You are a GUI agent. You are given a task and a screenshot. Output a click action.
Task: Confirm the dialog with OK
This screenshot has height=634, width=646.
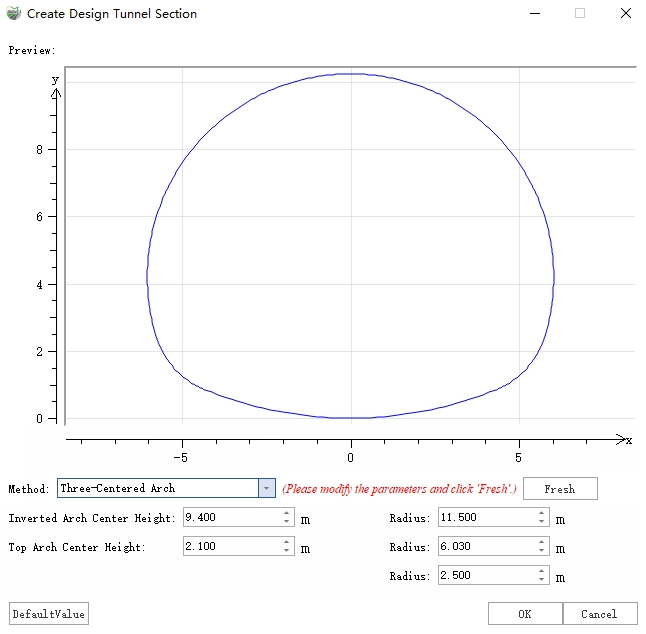525,614
